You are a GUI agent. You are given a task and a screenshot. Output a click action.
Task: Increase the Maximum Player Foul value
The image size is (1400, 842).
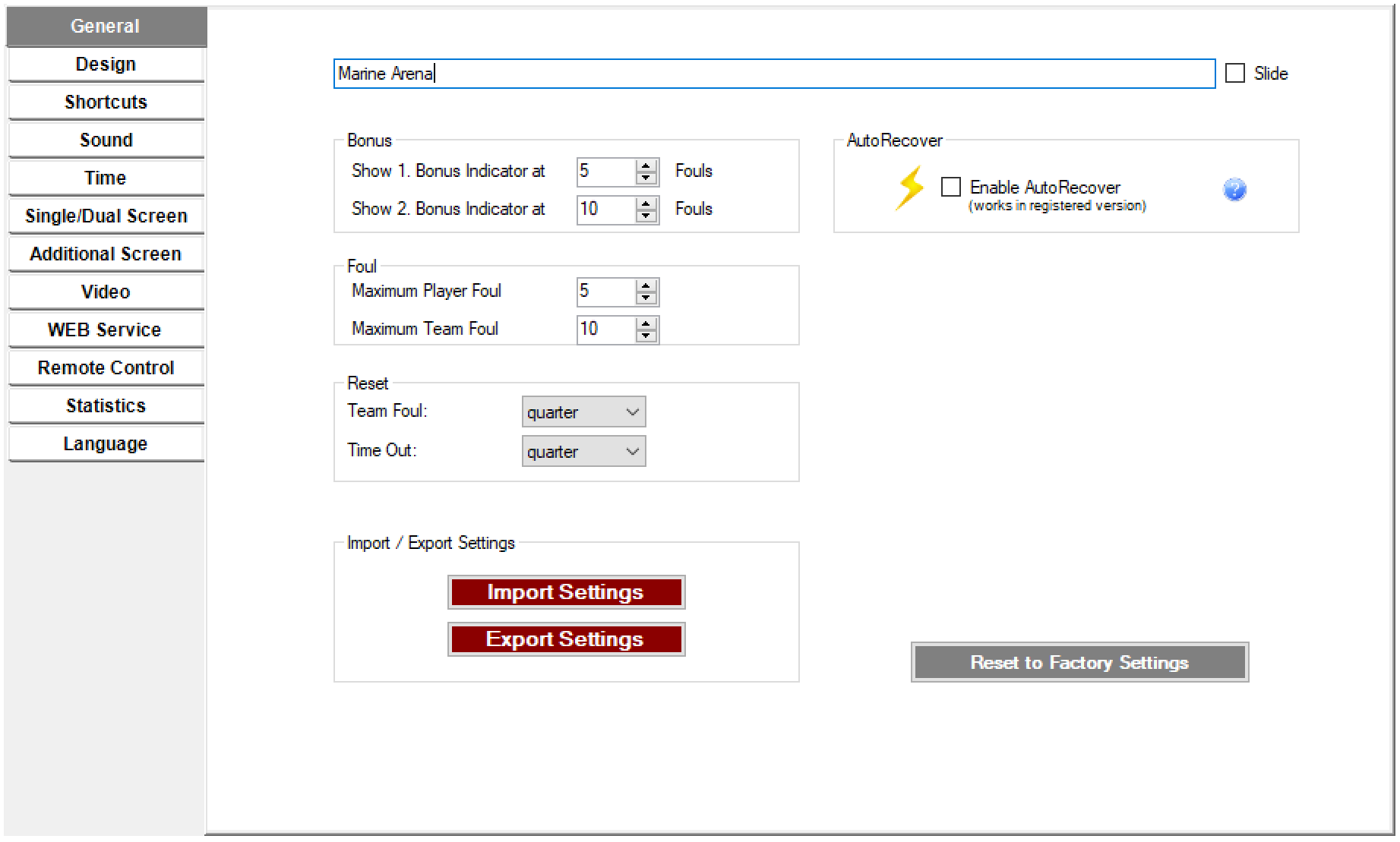pyautogui.click(x=646, y=285)
